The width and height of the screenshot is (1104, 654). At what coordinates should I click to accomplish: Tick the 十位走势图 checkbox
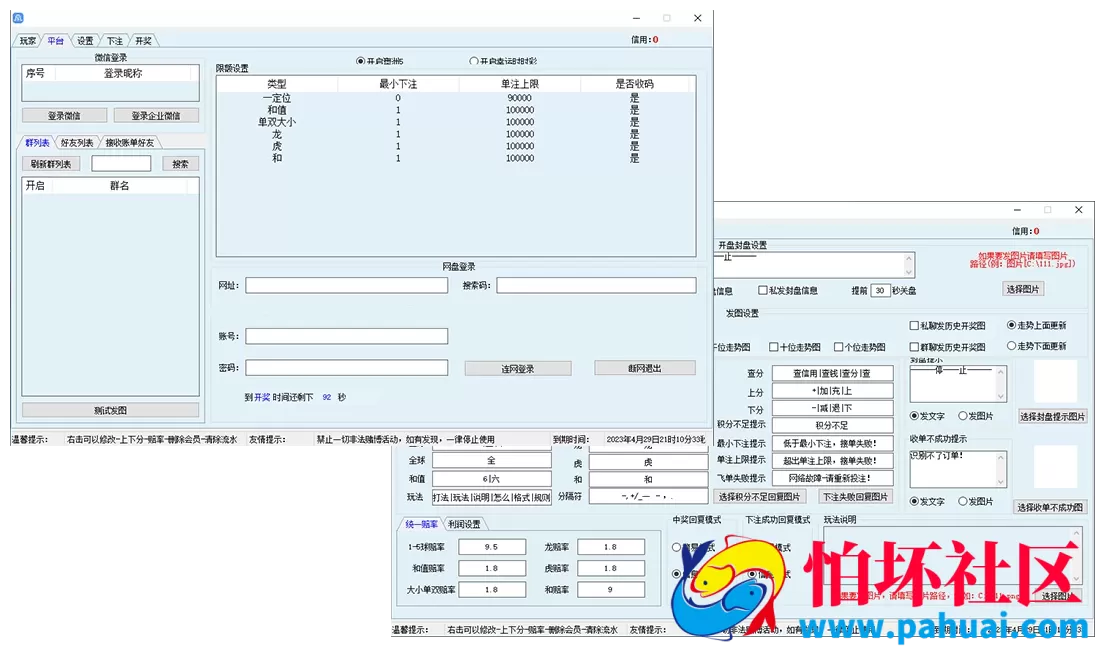pos(774,348)
